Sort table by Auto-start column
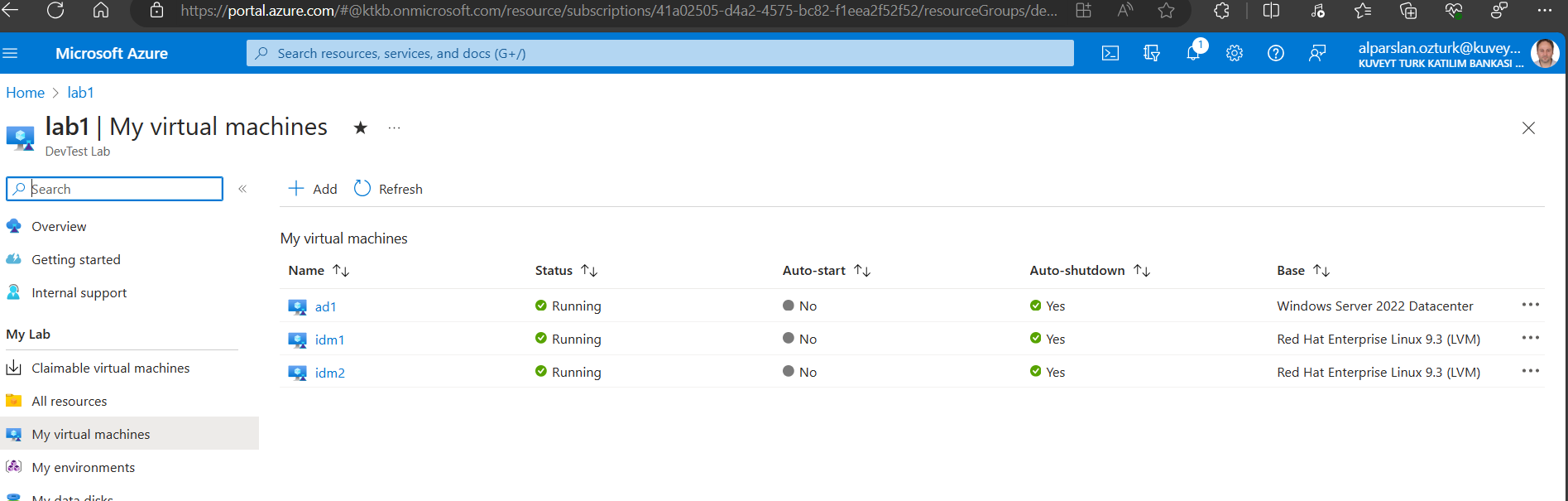 coord(826,271)
